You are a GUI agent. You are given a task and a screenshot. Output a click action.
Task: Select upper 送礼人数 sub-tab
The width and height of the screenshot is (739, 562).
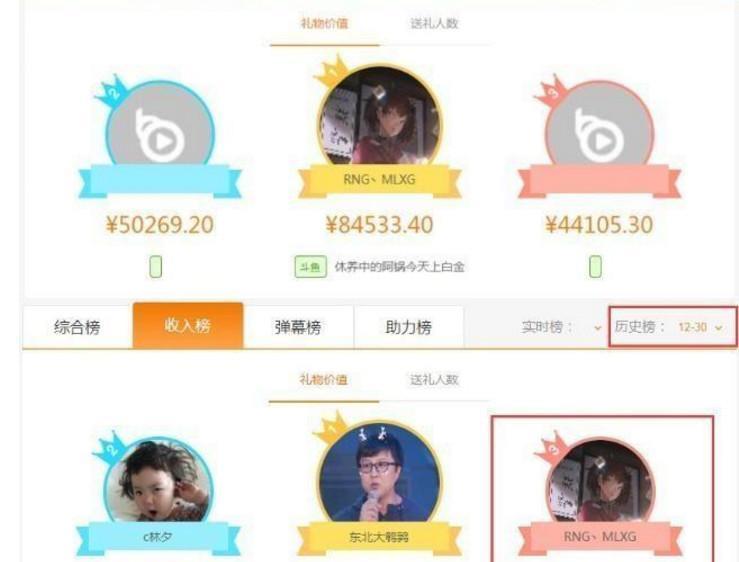pyautogui.click(x=434, y=23)
